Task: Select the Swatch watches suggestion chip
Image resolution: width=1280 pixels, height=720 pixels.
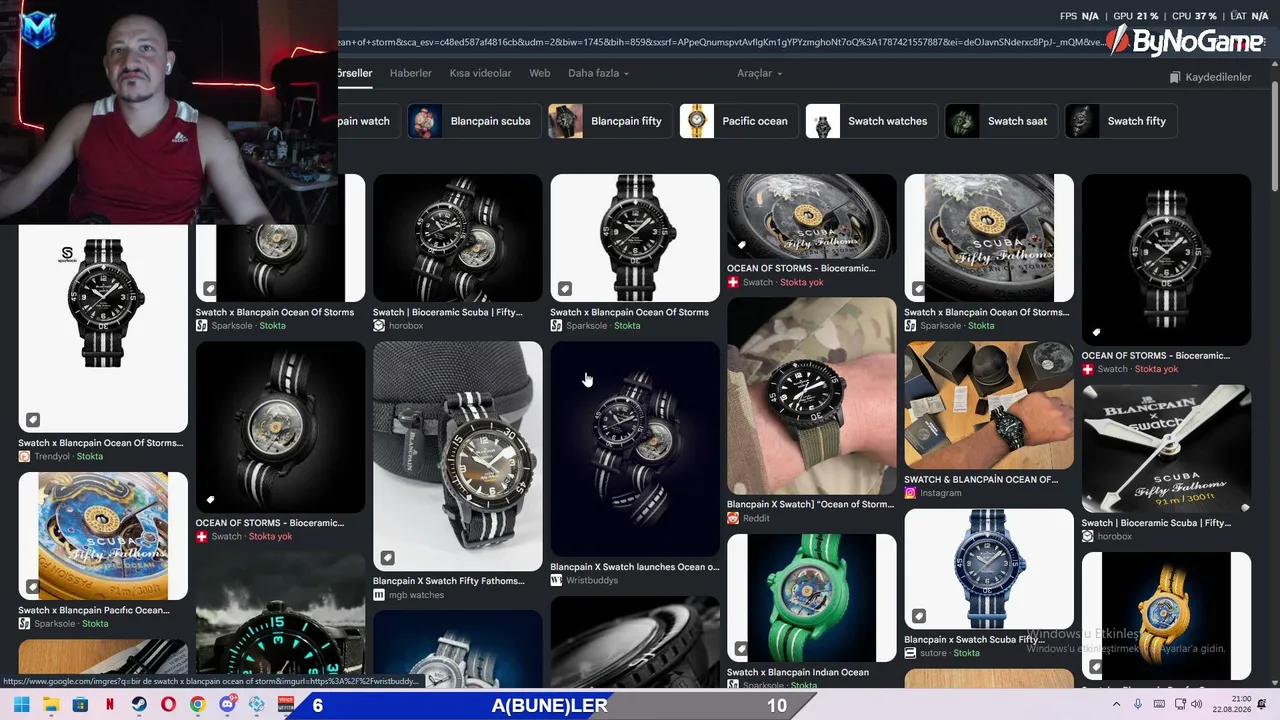Action: point(871,121)
